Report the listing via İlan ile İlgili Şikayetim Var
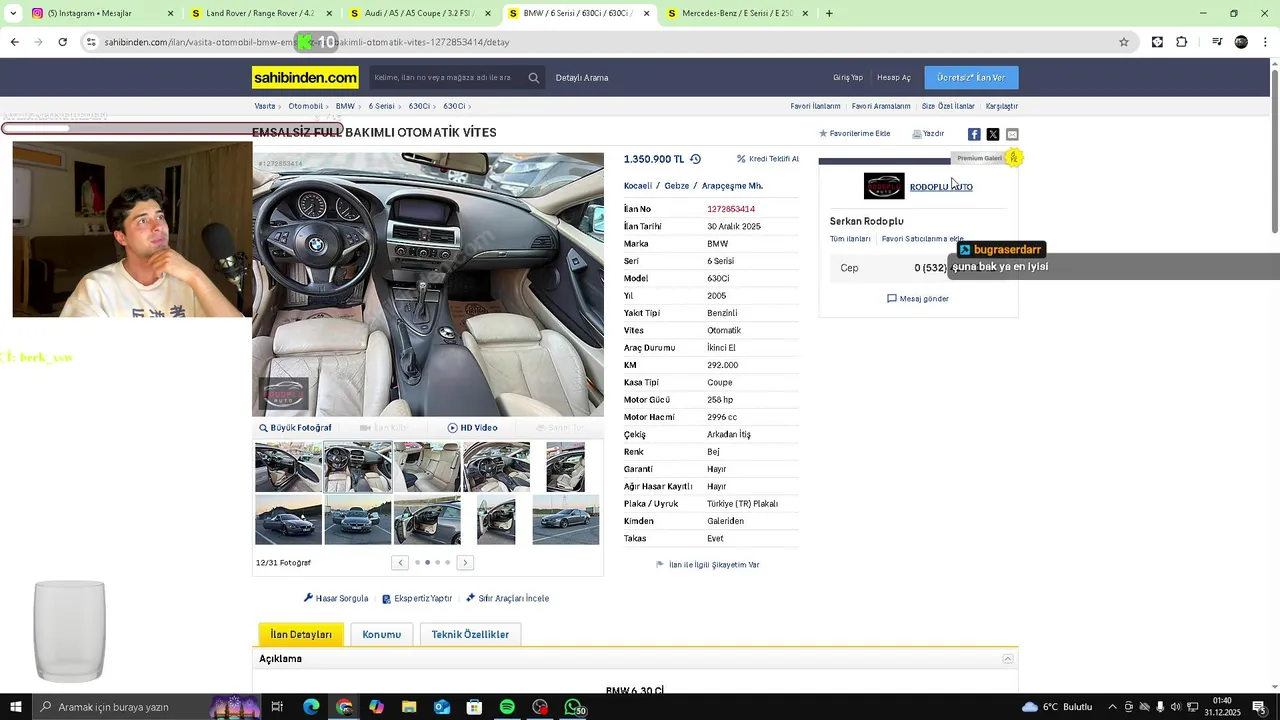The image size is (1280, 720). pos(708,565)
